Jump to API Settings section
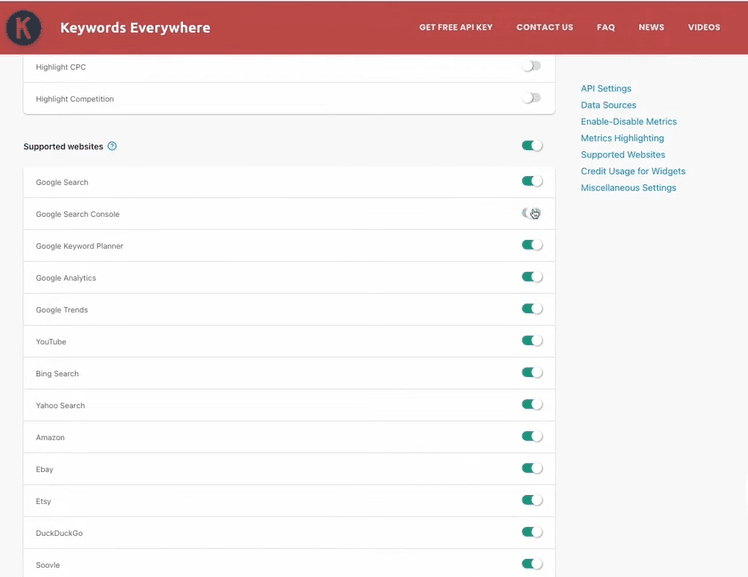This screenshot has height=577, width=748. (606, 89)
